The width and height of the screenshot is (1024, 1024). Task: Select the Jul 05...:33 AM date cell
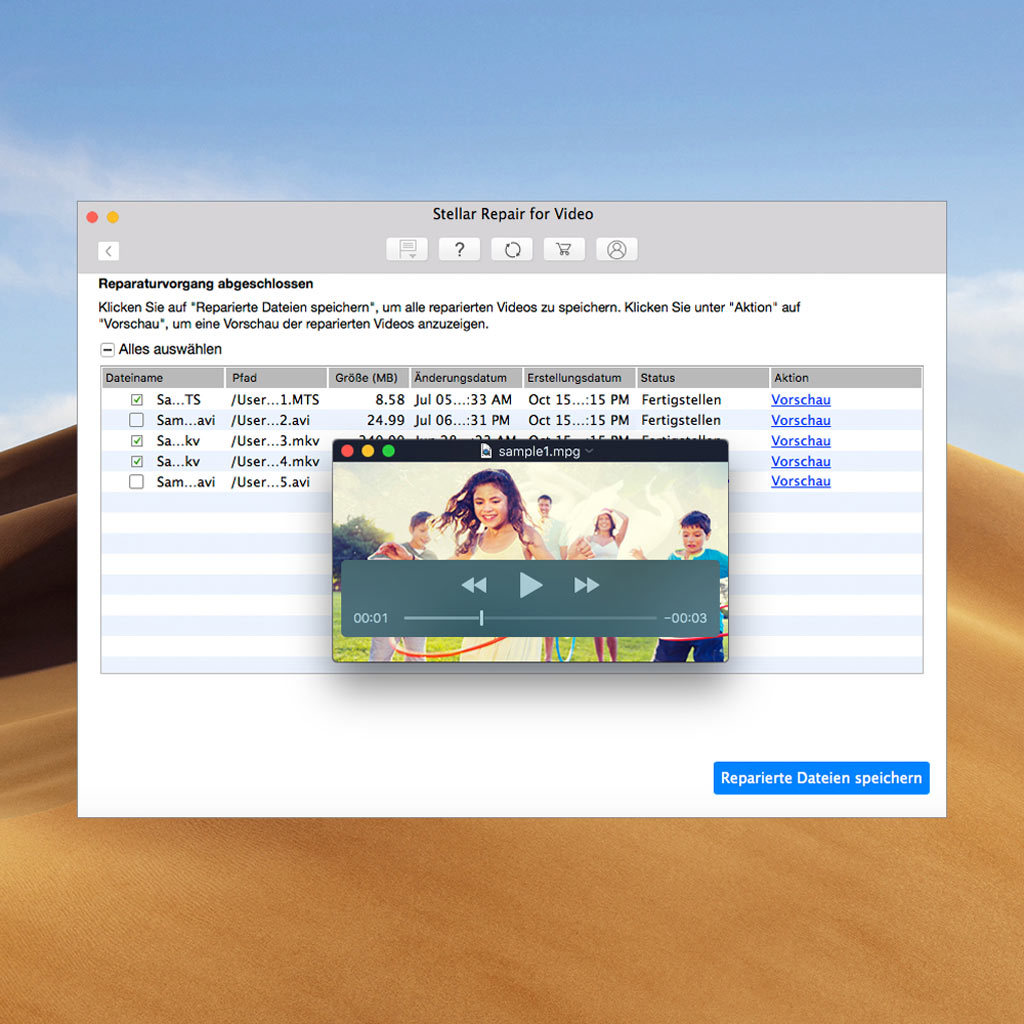(x=463, y=400)
